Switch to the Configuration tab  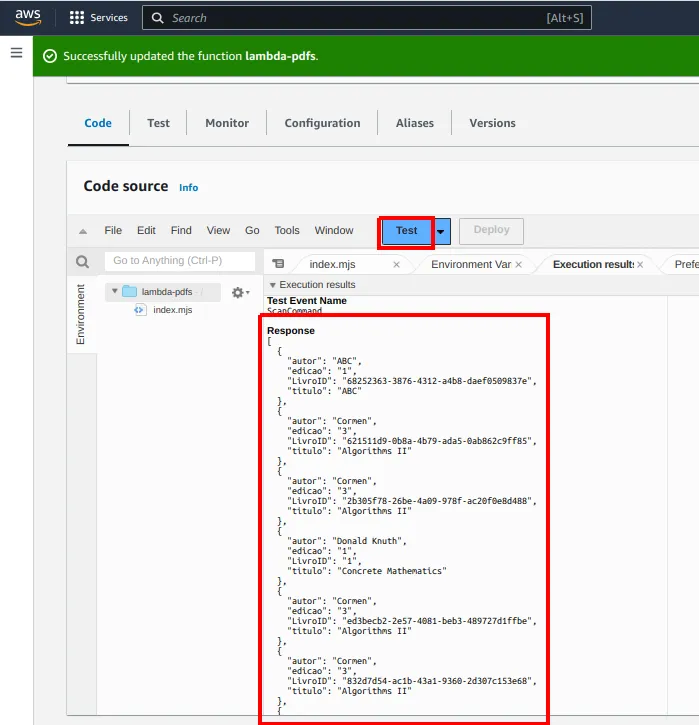point(322,123)
